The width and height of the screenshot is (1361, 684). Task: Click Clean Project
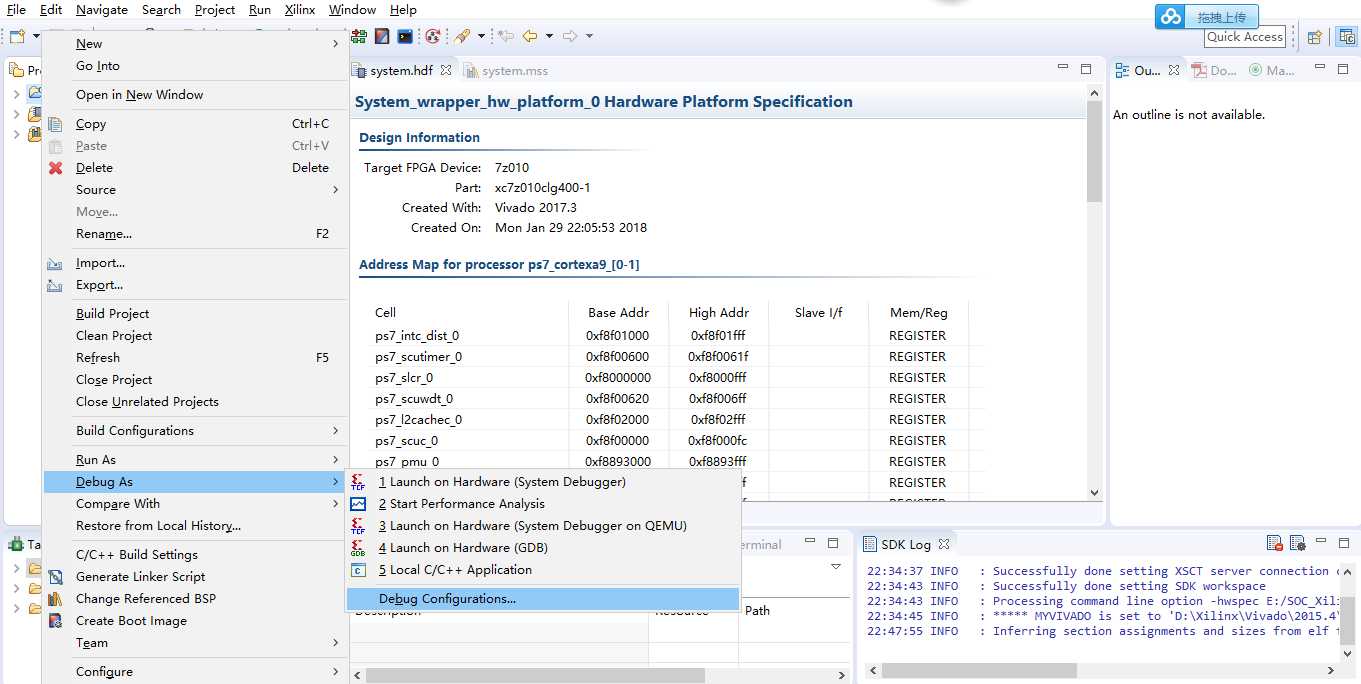[x=195, y=336]
